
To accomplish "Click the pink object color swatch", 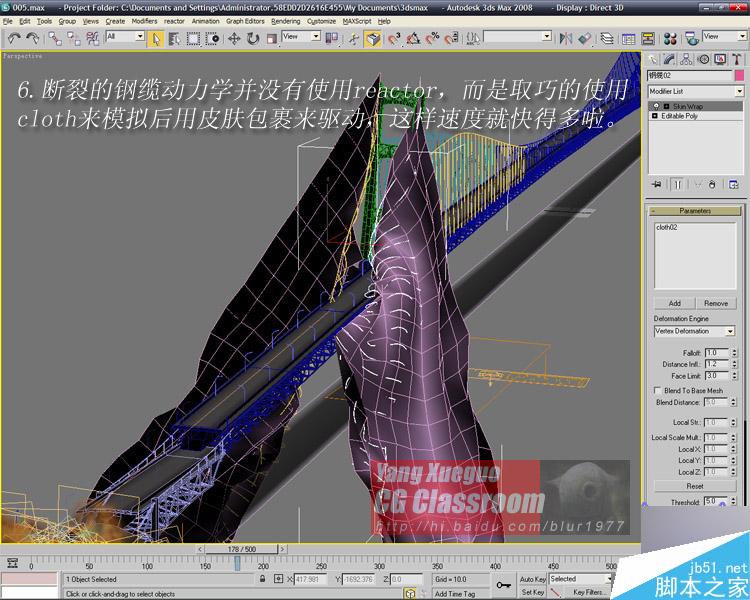I will coord(739,76).
